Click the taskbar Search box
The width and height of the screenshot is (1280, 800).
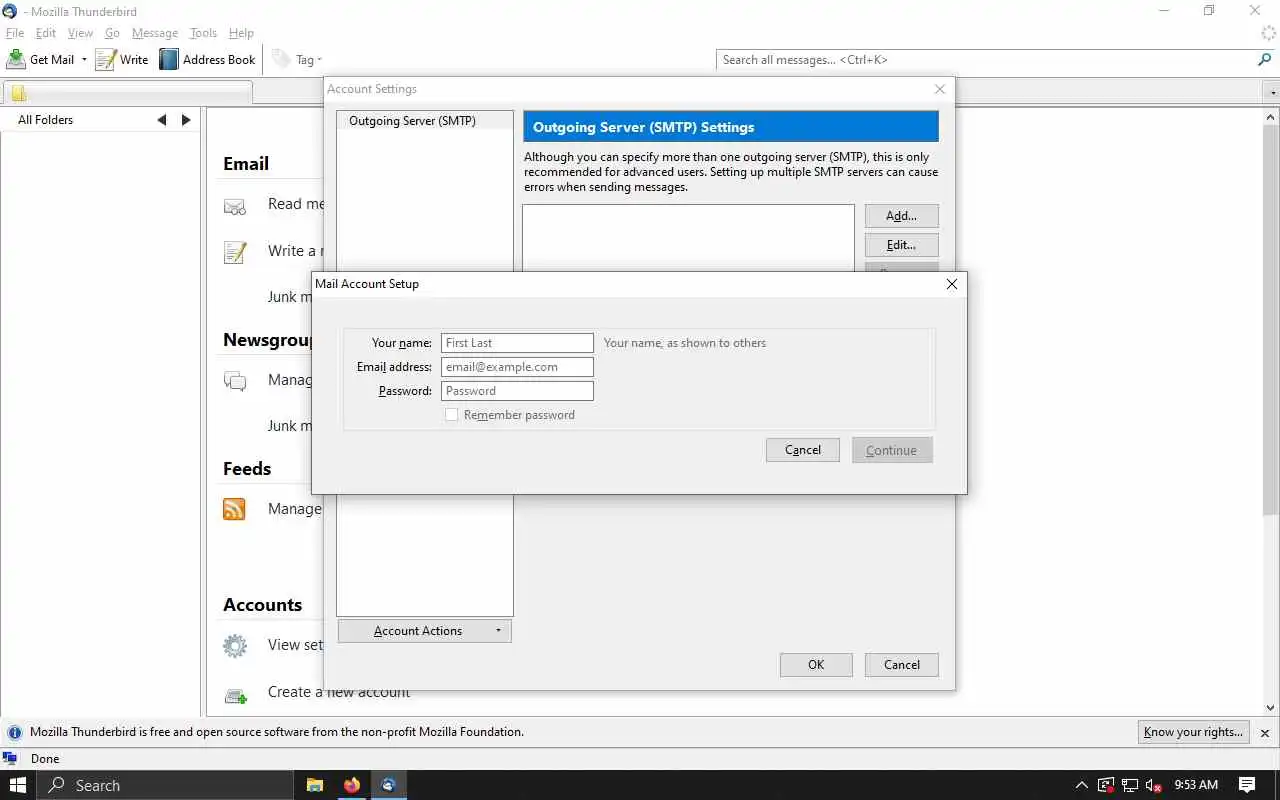165,785
